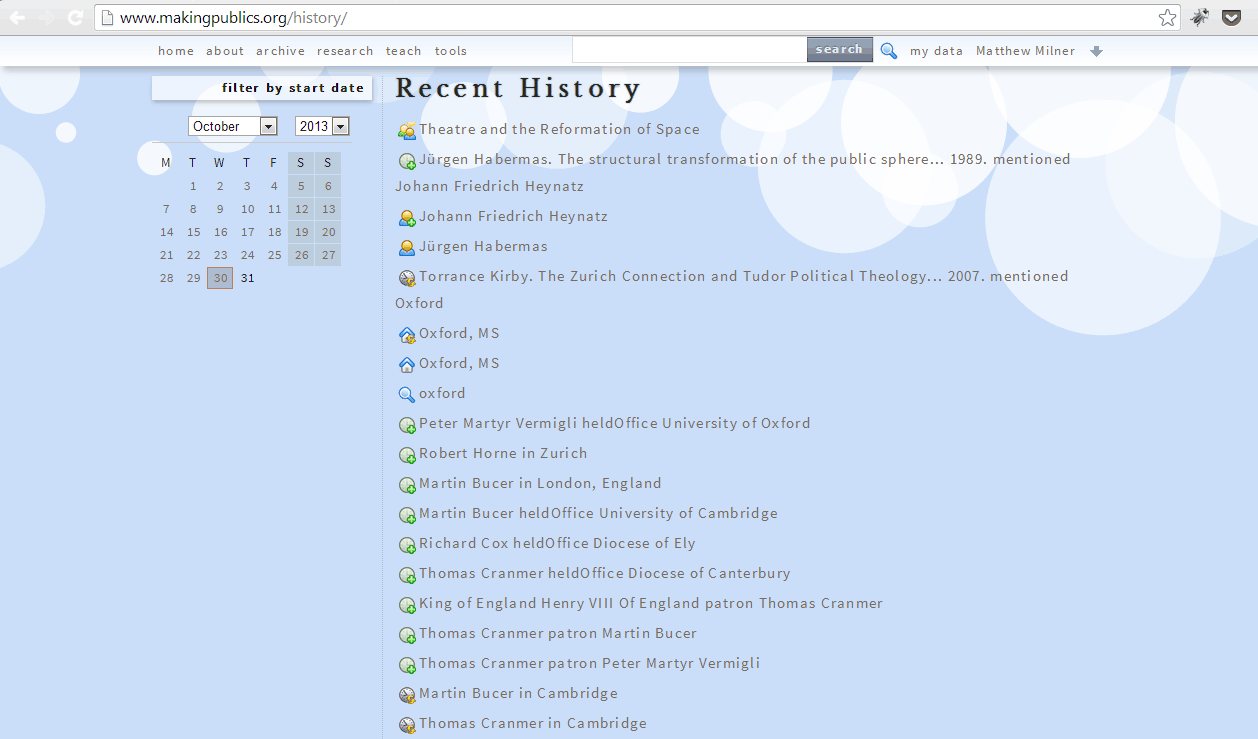
Task: Click icon beside Thomas Cranmer heldOffice Diocese of Canterbury
Action: [407, 575]
